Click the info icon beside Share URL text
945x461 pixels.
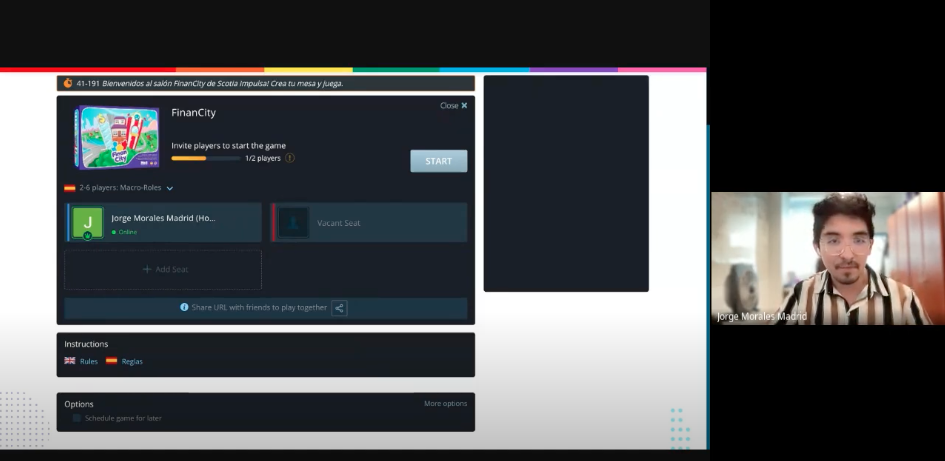[x=184, y=307]
